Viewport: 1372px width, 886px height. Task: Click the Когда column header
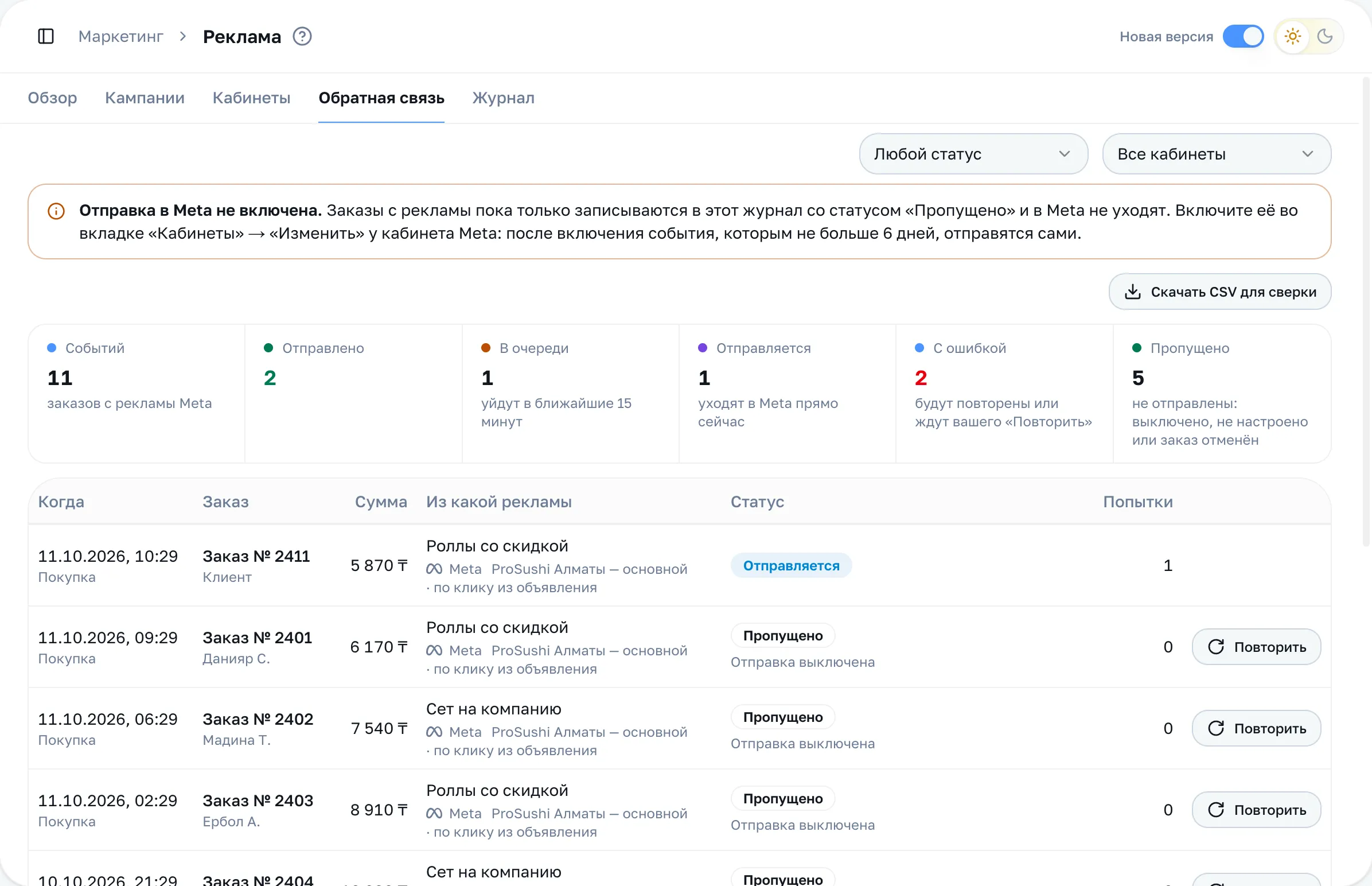(61, 502)
